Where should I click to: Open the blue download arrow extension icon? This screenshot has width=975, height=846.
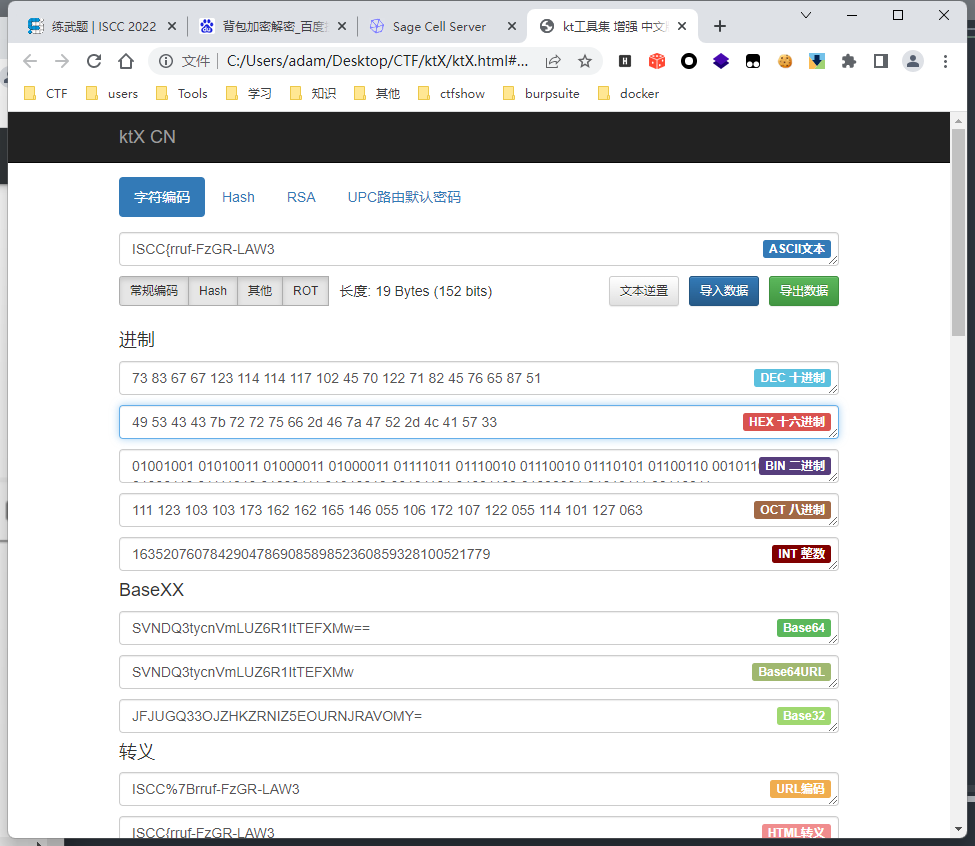(x=816, y=61)
